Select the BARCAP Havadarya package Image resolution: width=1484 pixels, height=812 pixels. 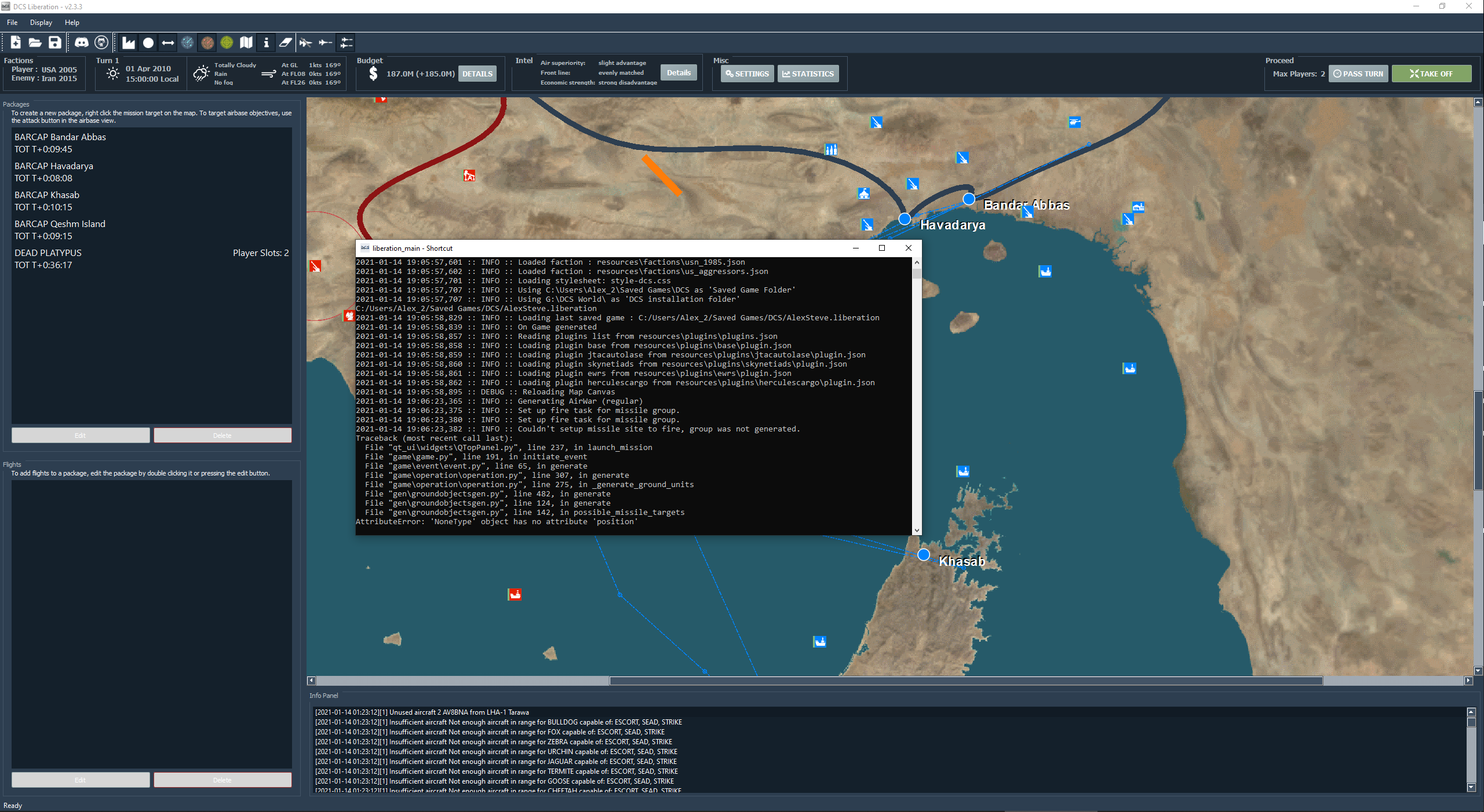click(x=152, y=172)
